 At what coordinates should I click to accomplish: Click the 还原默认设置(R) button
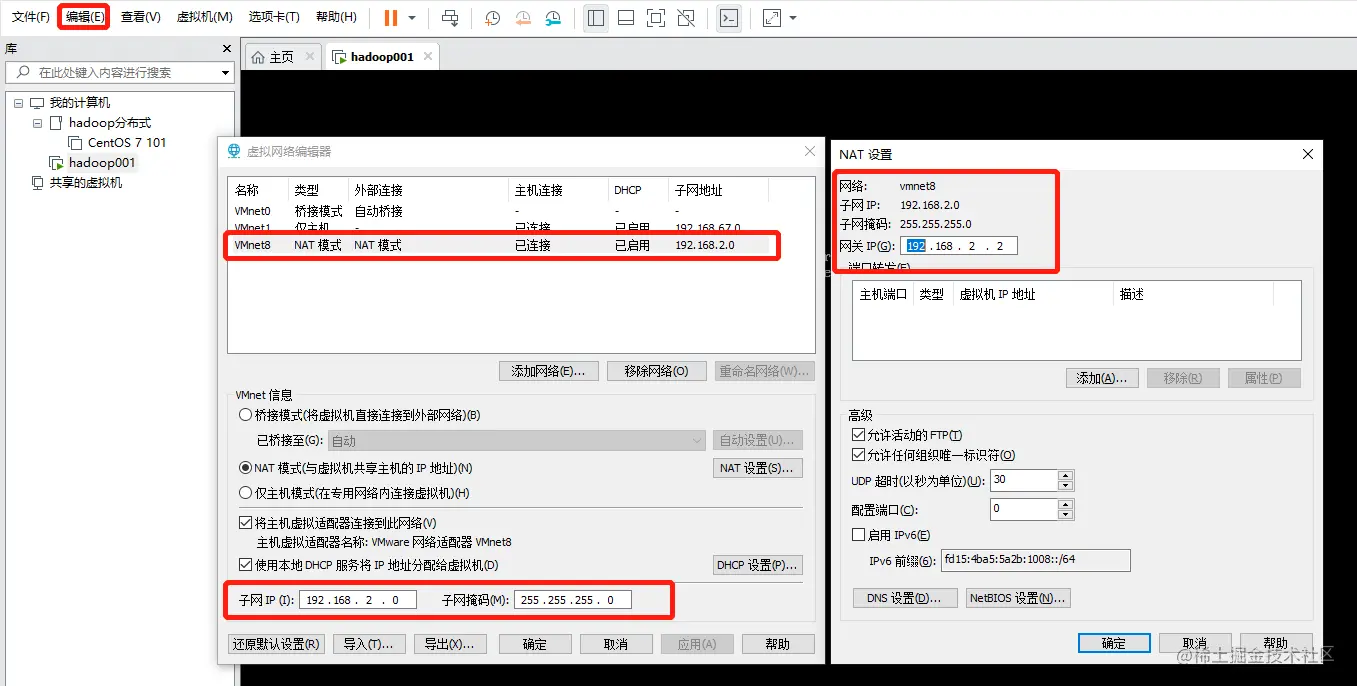click(x=276, y=644)
